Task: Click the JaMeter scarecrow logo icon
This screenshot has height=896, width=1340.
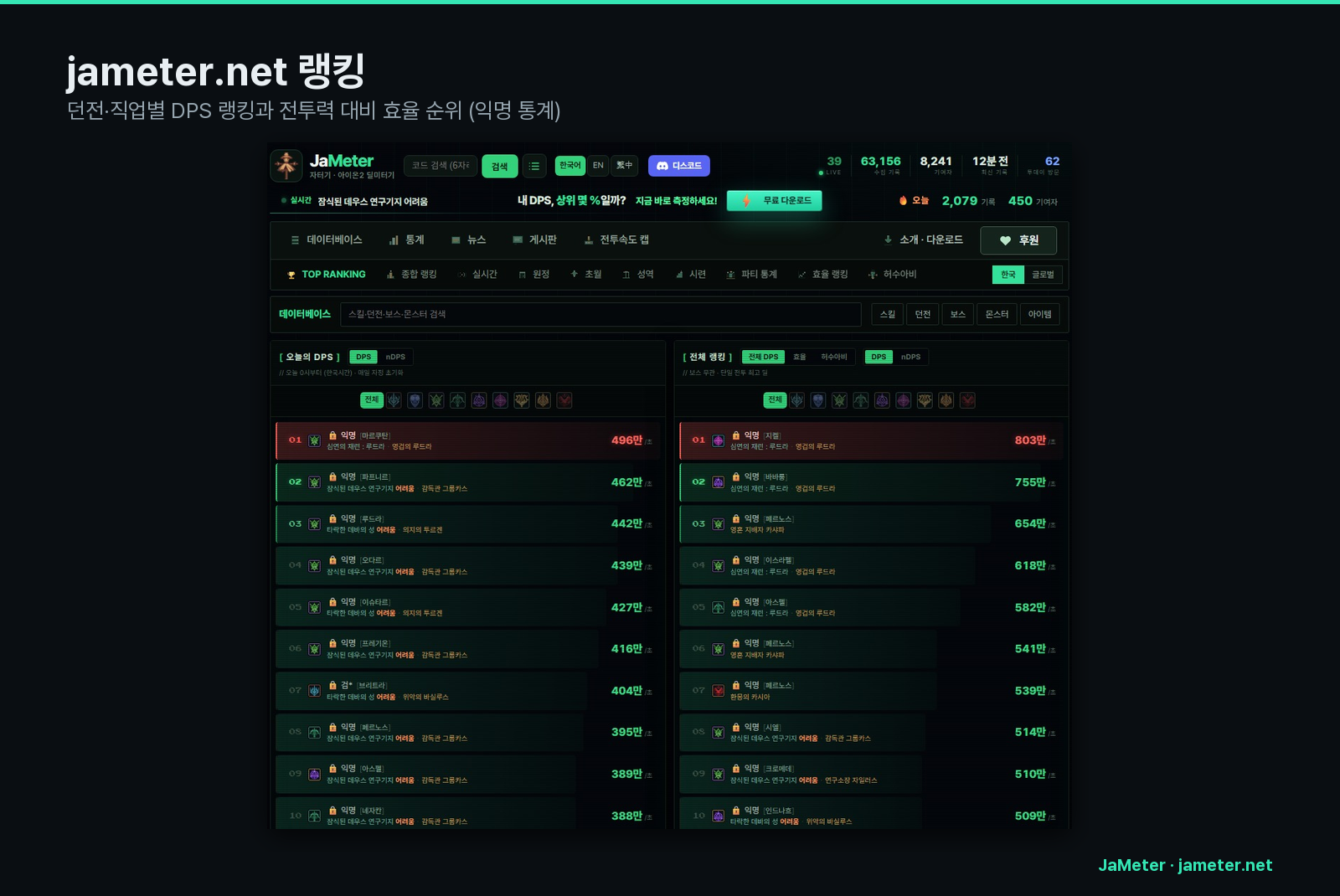Action: point(286,166)
